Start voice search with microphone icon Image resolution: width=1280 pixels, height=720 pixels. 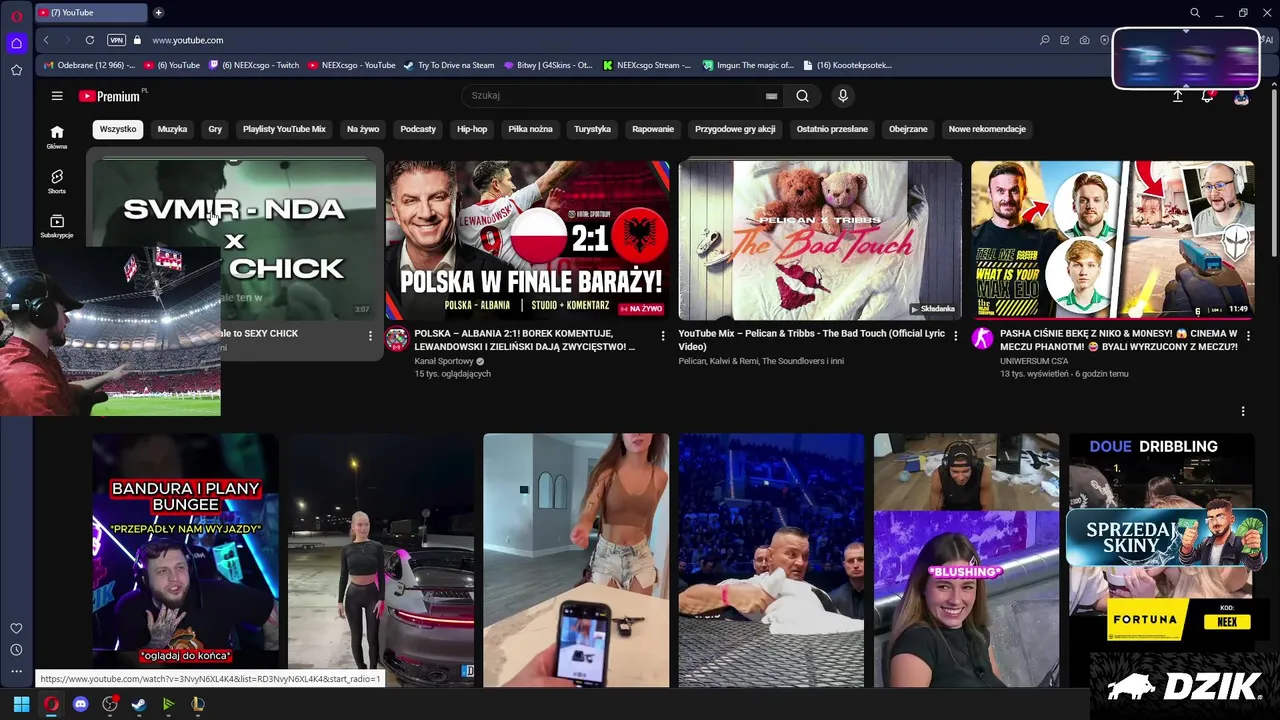(x=843, y=96)
